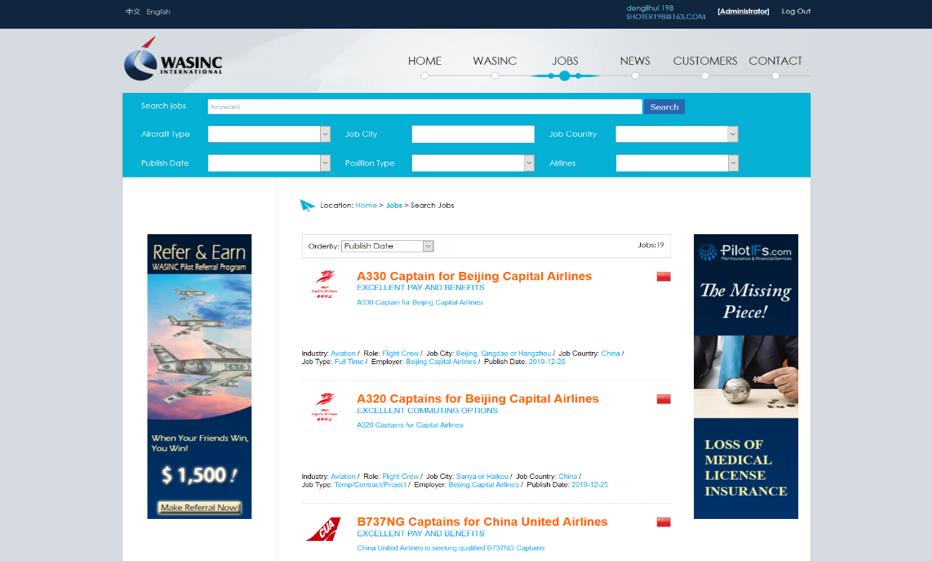
Task: Open A330 Captain for Beijing Capital Airlines
Action: 474,276
